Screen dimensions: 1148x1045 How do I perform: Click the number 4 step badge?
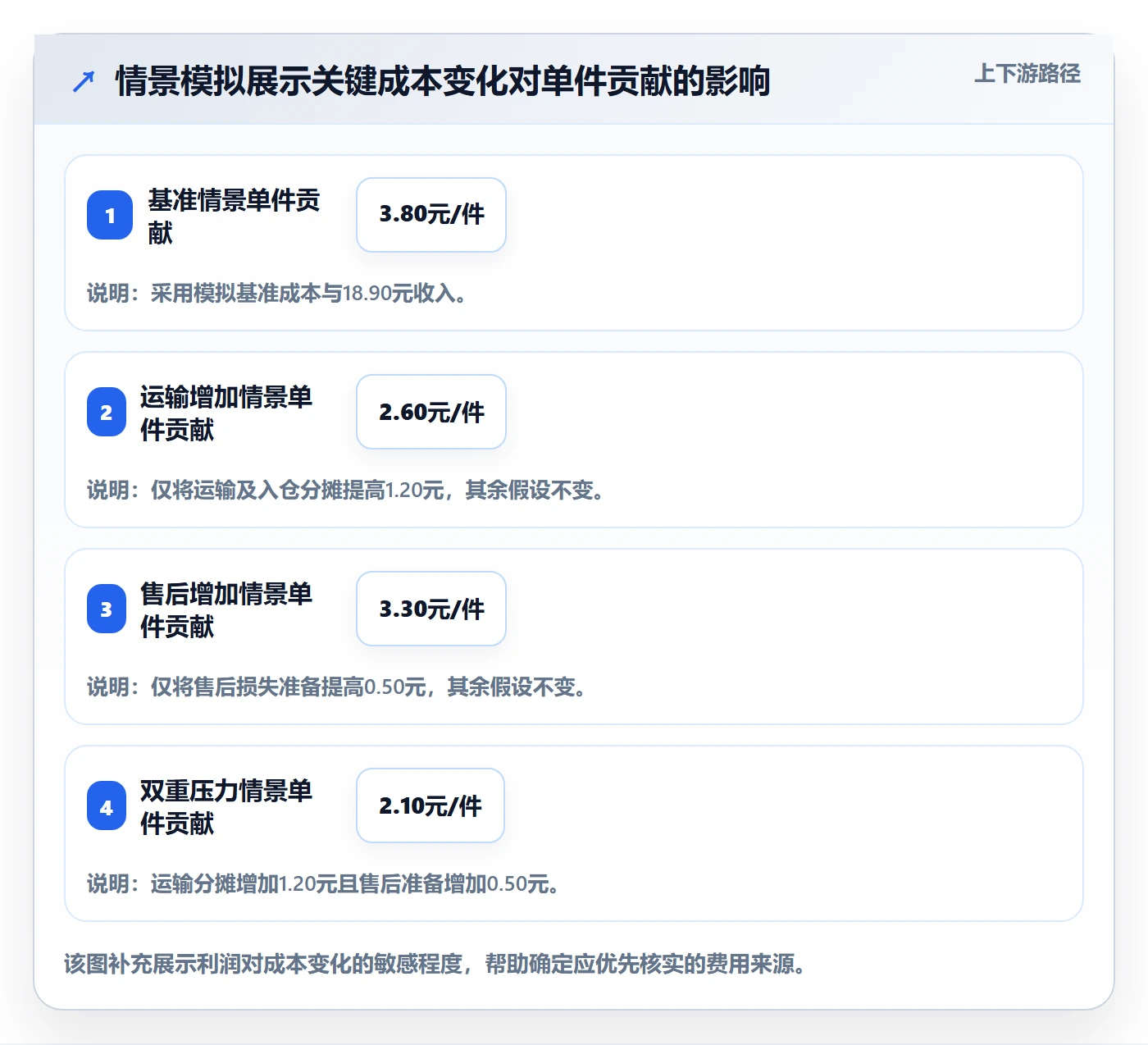click(107, 805)
